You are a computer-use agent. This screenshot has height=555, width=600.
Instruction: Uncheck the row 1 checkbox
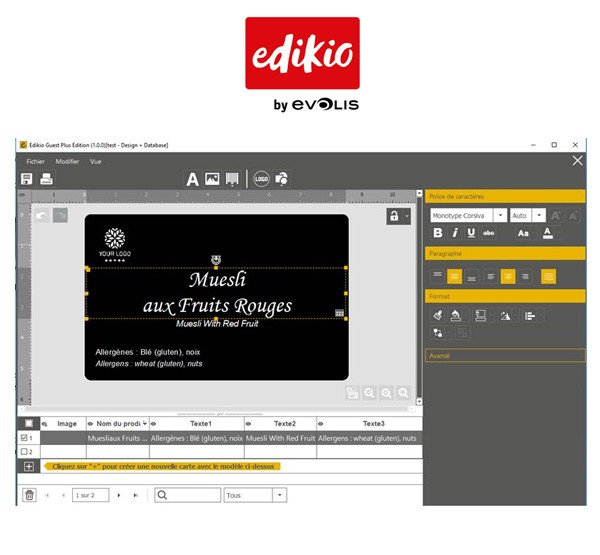coord(27,438)
